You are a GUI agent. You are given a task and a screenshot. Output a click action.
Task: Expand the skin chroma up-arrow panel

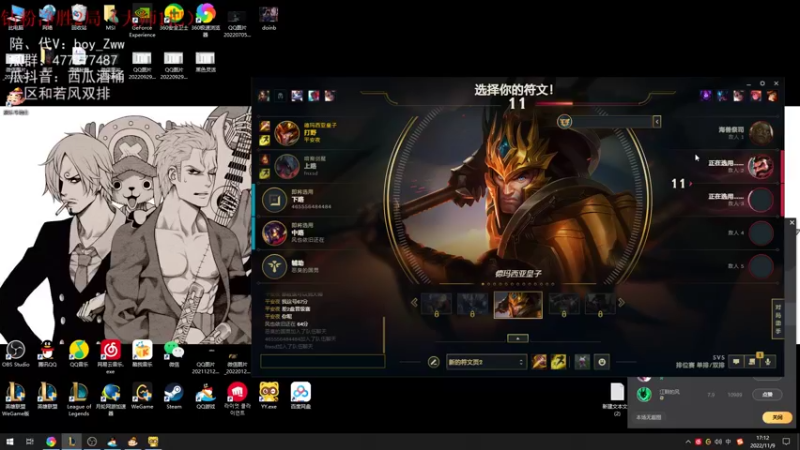pyautogui.click(x=518, y=338)
